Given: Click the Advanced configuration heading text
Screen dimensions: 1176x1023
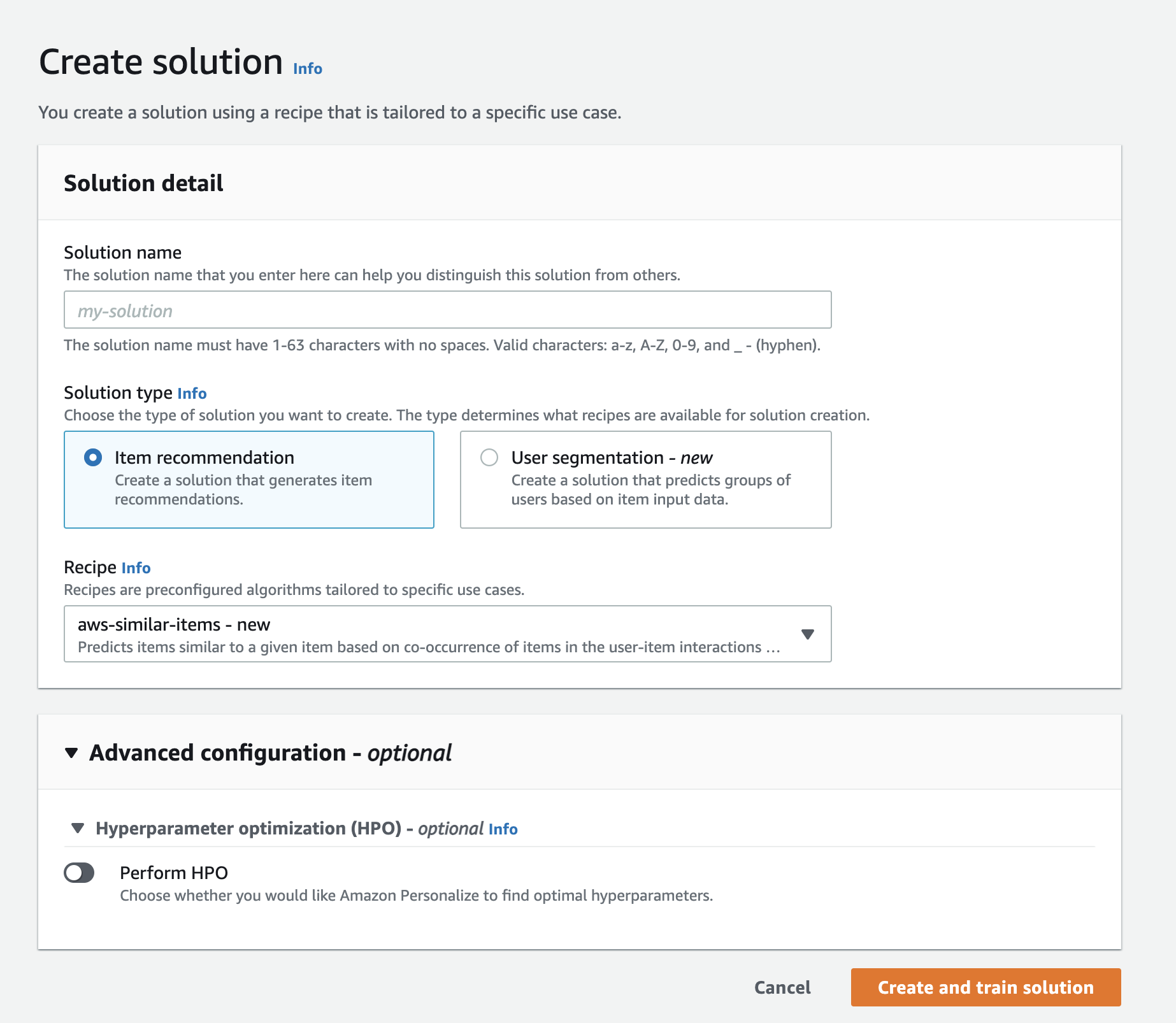Looking at the screenshot, I should pos(270,753).
